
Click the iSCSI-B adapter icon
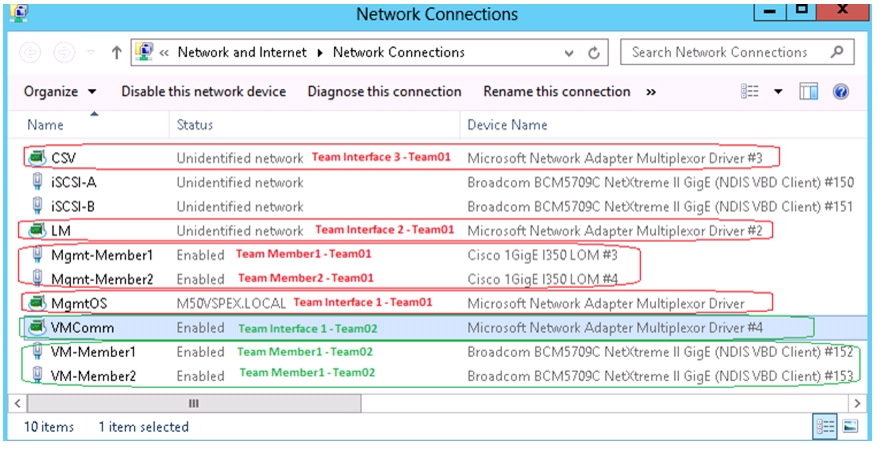38,206
